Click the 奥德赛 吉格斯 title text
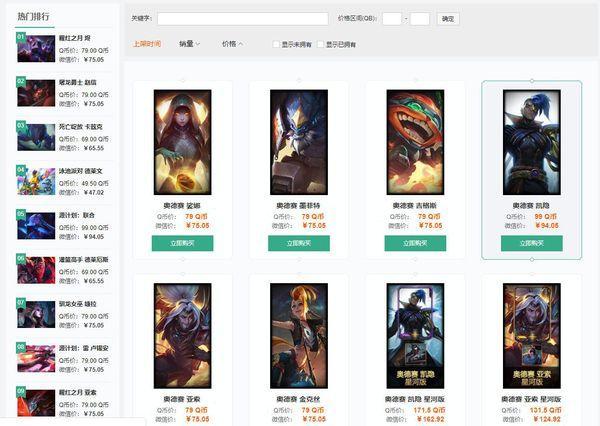This screenshot has width=600, height=426. pyautogui.click(x=415, y=206)
